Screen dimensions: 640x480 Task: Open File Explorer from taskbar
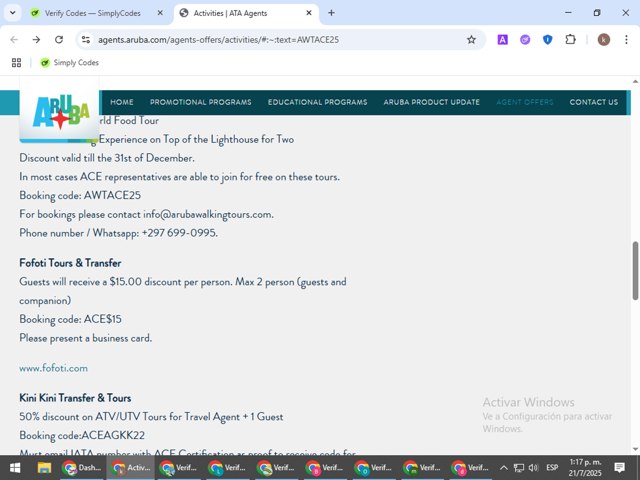pos(44,468)
